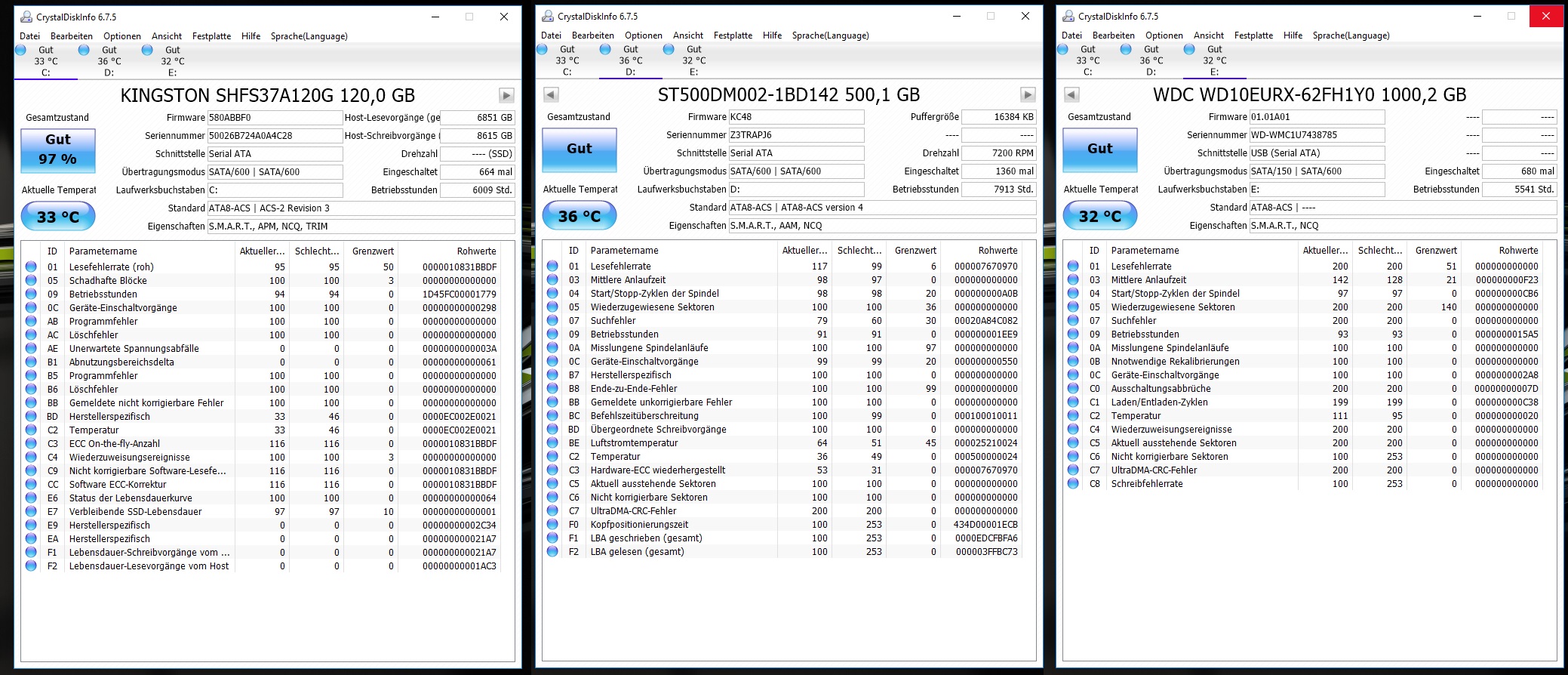Screen dimensions: 1568x675
Task: Open Sprache(Language) menu in WDC window
Action: point(1351,35)
